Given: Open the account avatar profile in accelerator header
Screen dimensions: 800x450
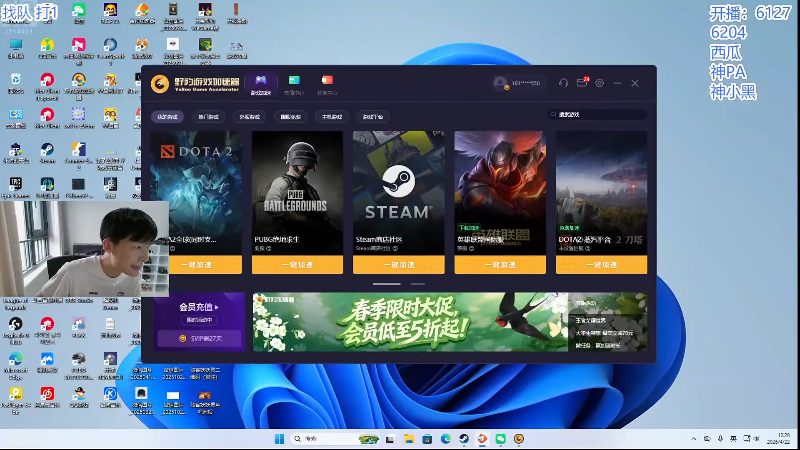Looking at the screenshot, I should [501, 83].
